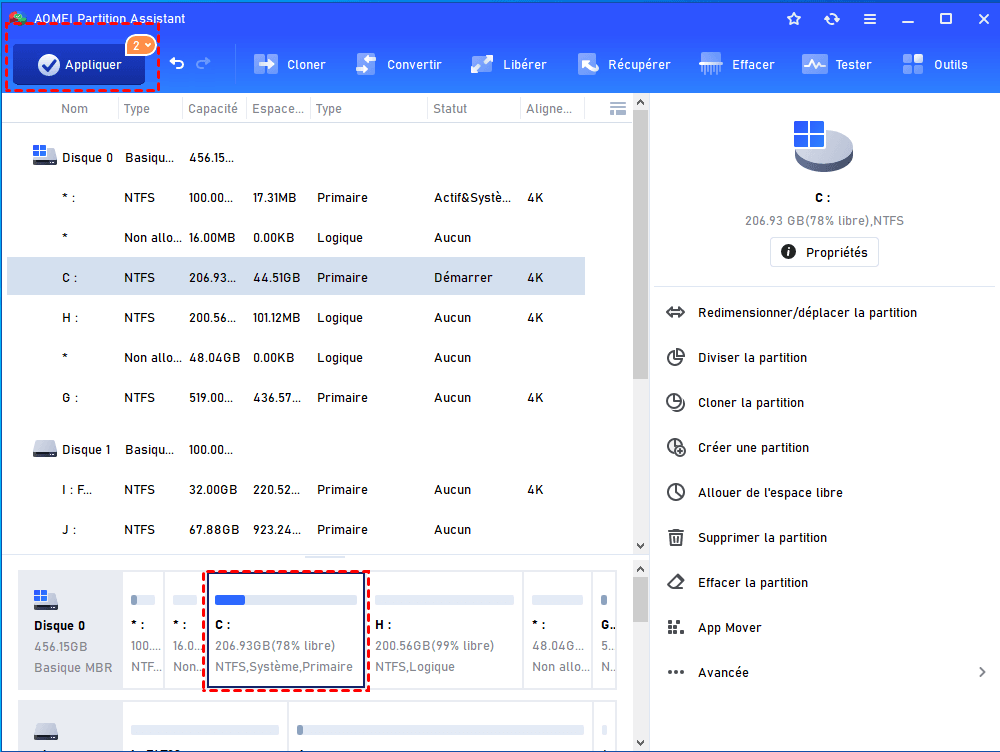1000x752 pixels.
Task: Select the 48.04GB unallocated row
Action: click(x=296, y=358)
